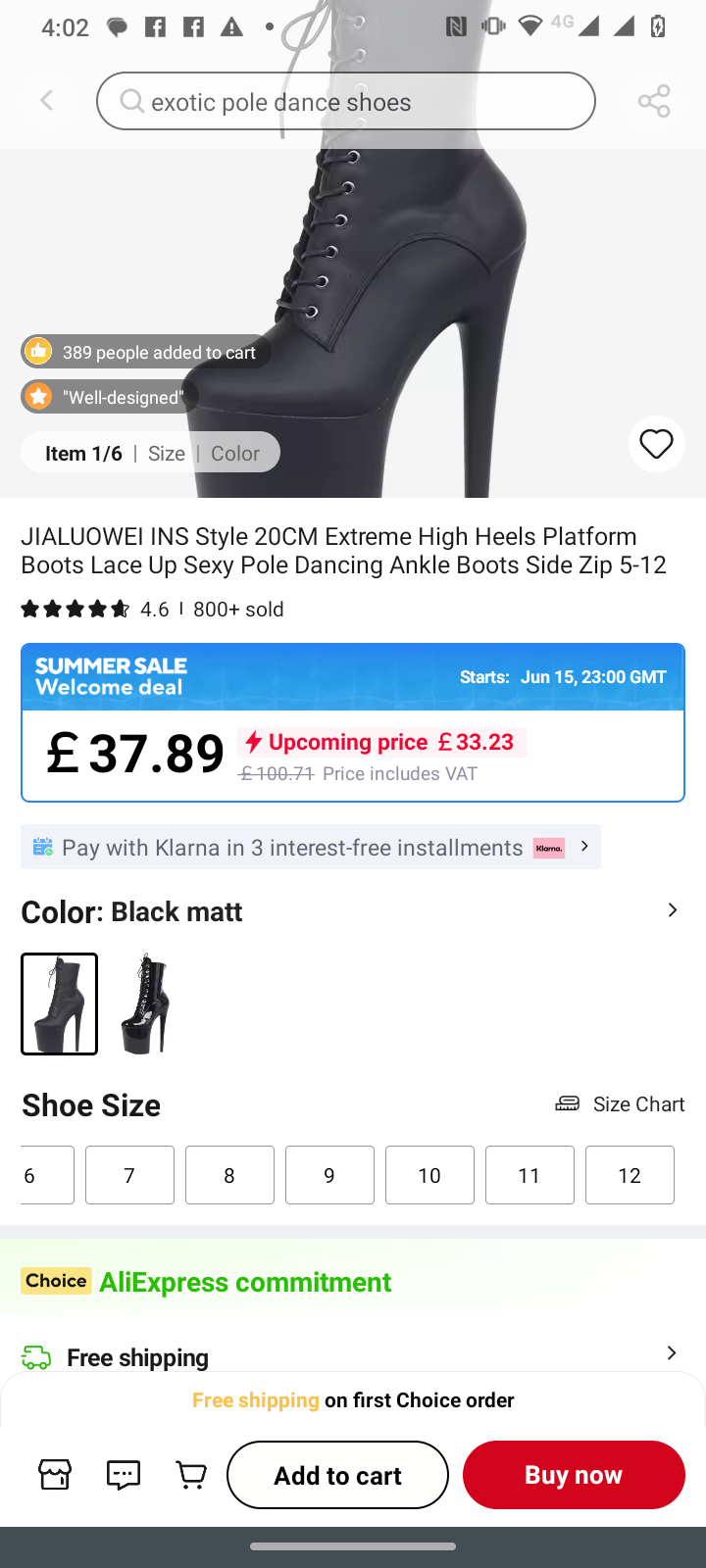706x1568 pixels.
Task: Expand the Color options chevron
Action: (673, 910)
